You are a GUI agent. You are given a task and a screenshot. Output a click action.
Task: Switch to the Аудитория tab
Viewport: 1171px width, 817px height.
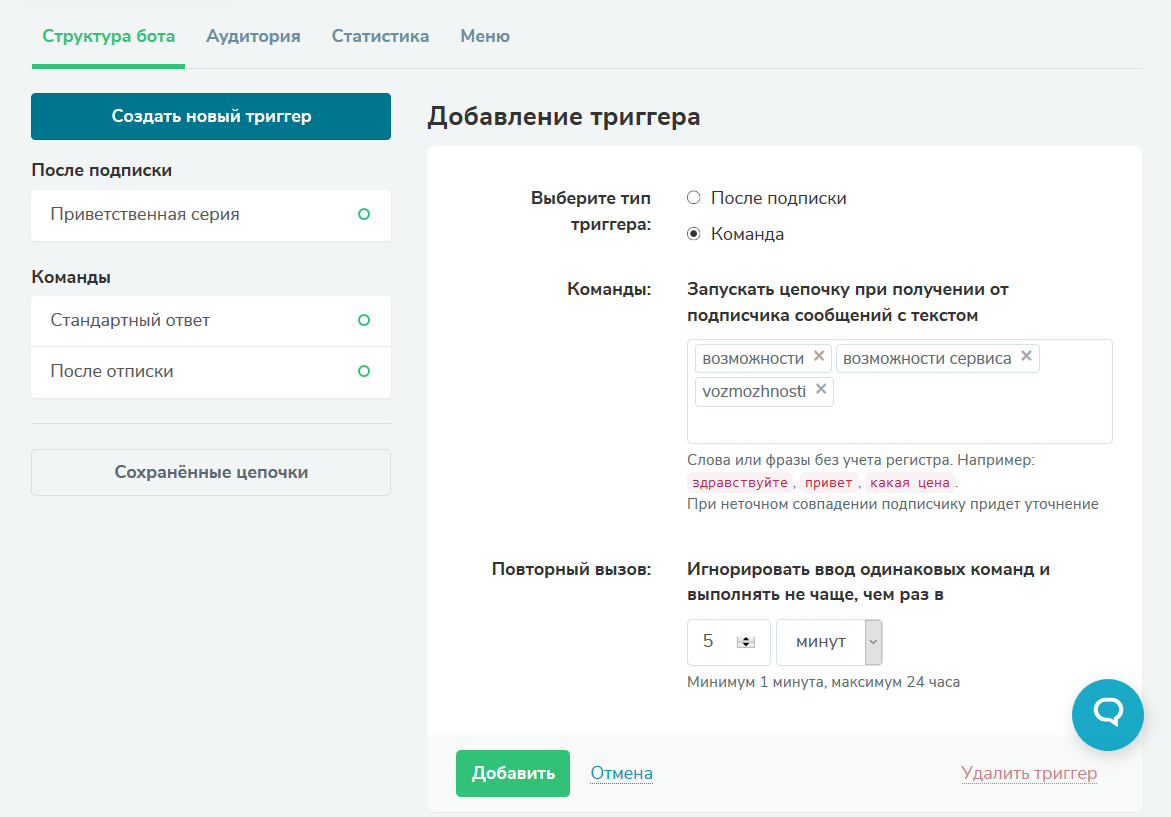253,36
